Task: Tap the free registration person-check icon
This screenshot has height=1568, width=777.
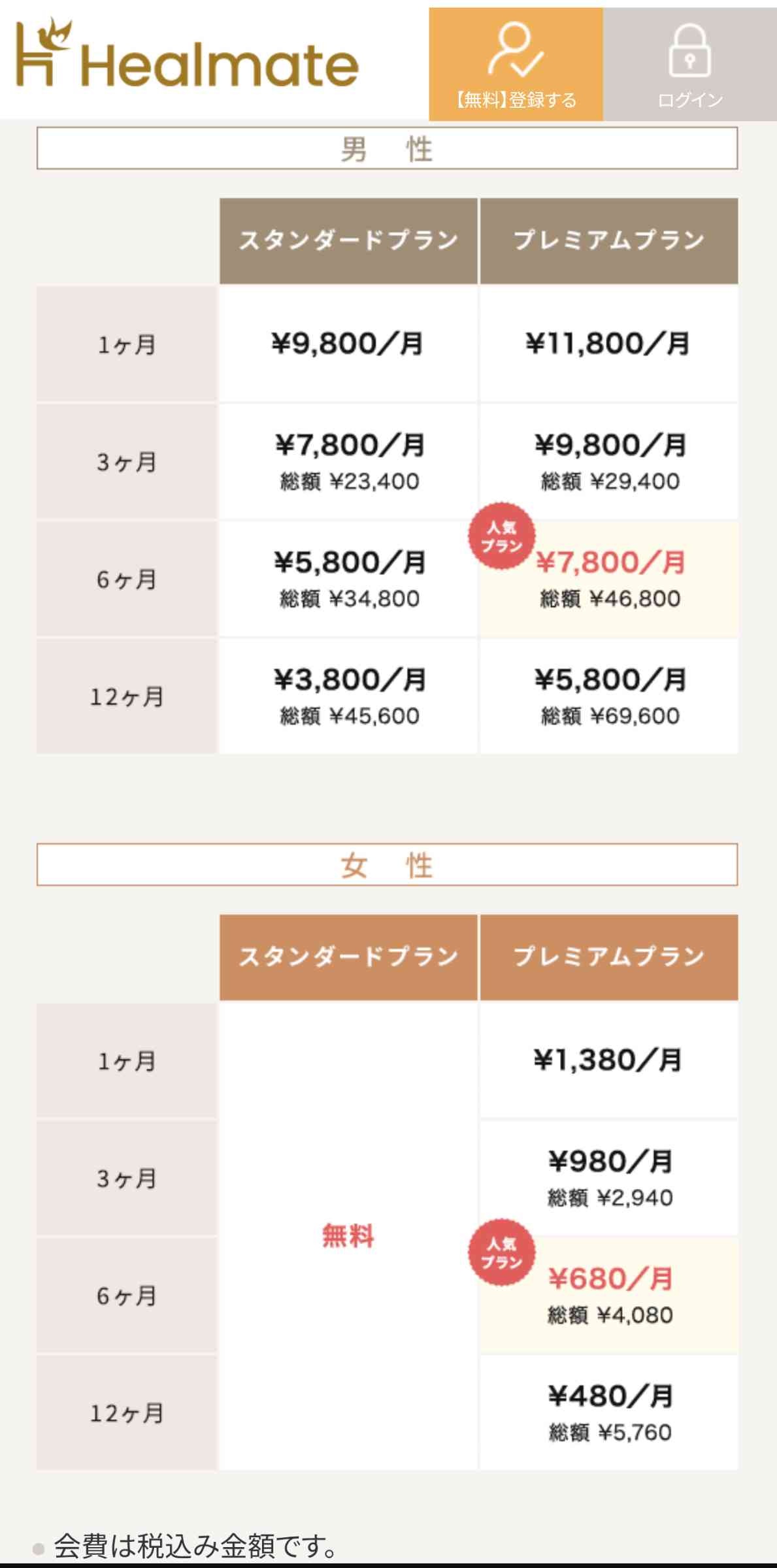Action: (x=515, y=50)
